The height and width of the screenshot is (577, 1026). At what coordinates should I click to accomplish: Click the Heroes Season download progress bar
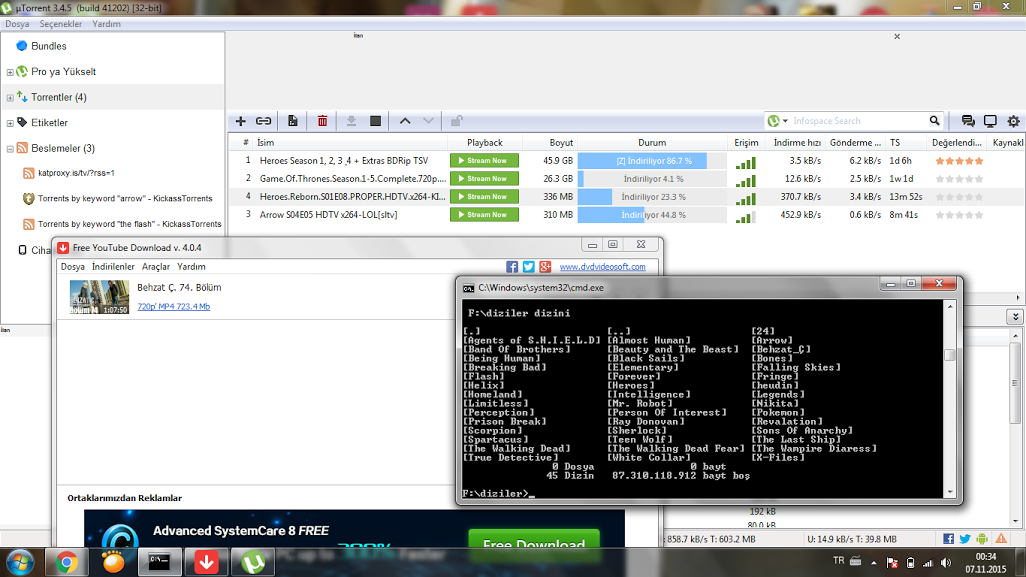[x=652, y=160]
